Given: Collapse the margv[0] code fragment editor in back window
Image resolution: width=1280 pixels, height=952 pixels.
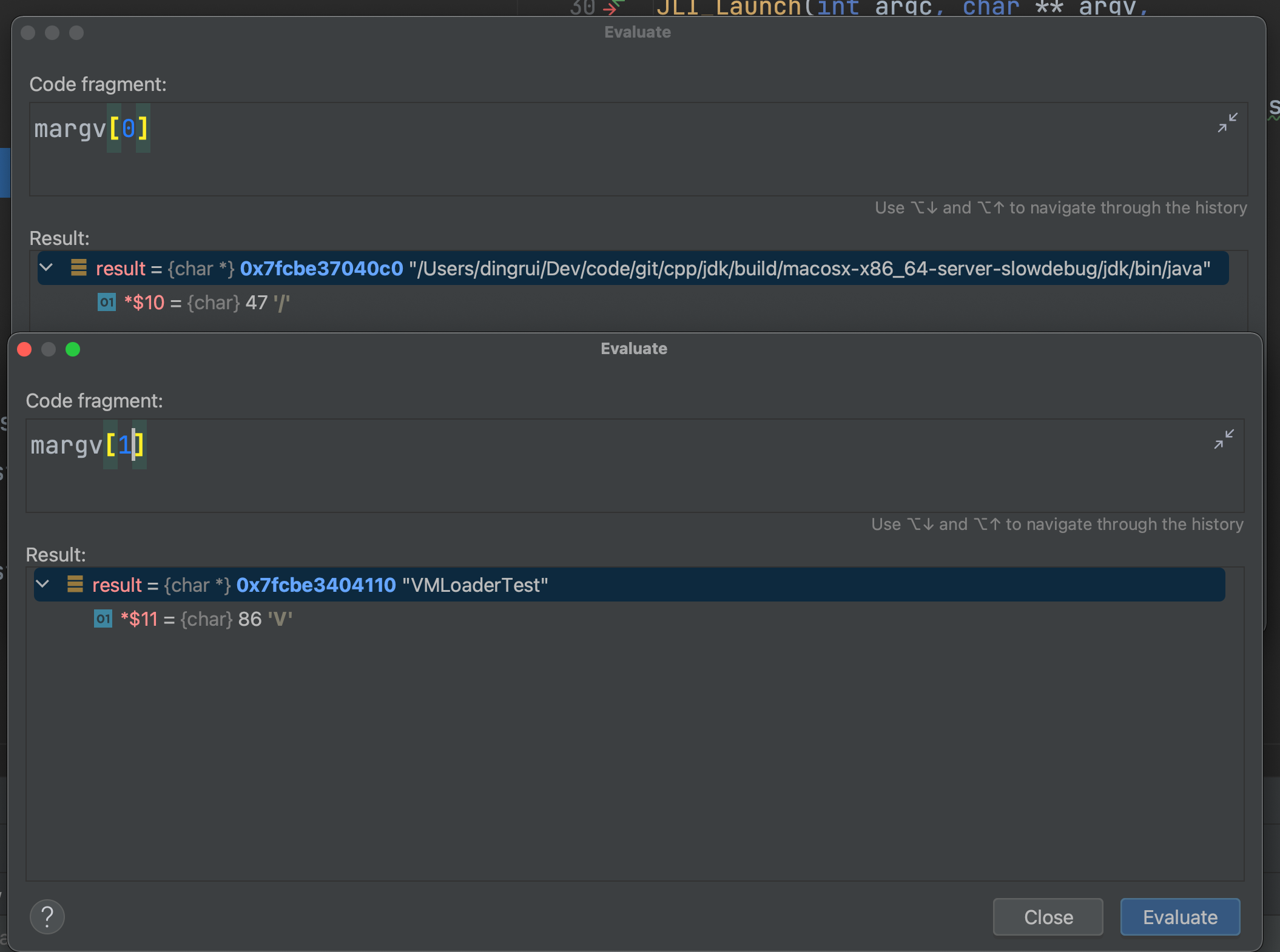Looking at the screenshot, I should [x=1227, y=123].
